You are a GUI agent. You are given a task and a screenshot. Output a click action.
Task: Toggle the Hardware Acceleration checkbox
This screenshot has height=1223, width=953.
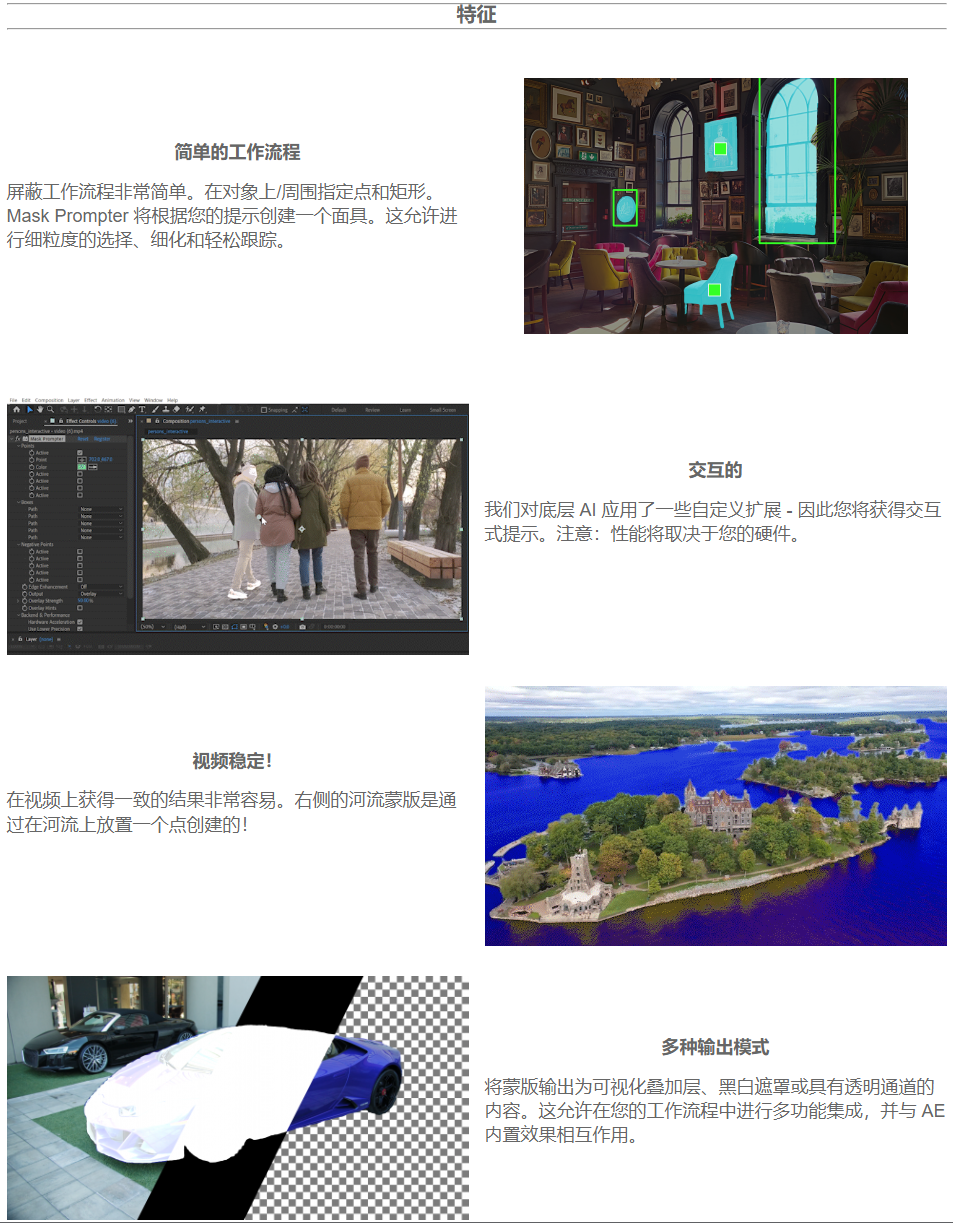click(80, 622)
